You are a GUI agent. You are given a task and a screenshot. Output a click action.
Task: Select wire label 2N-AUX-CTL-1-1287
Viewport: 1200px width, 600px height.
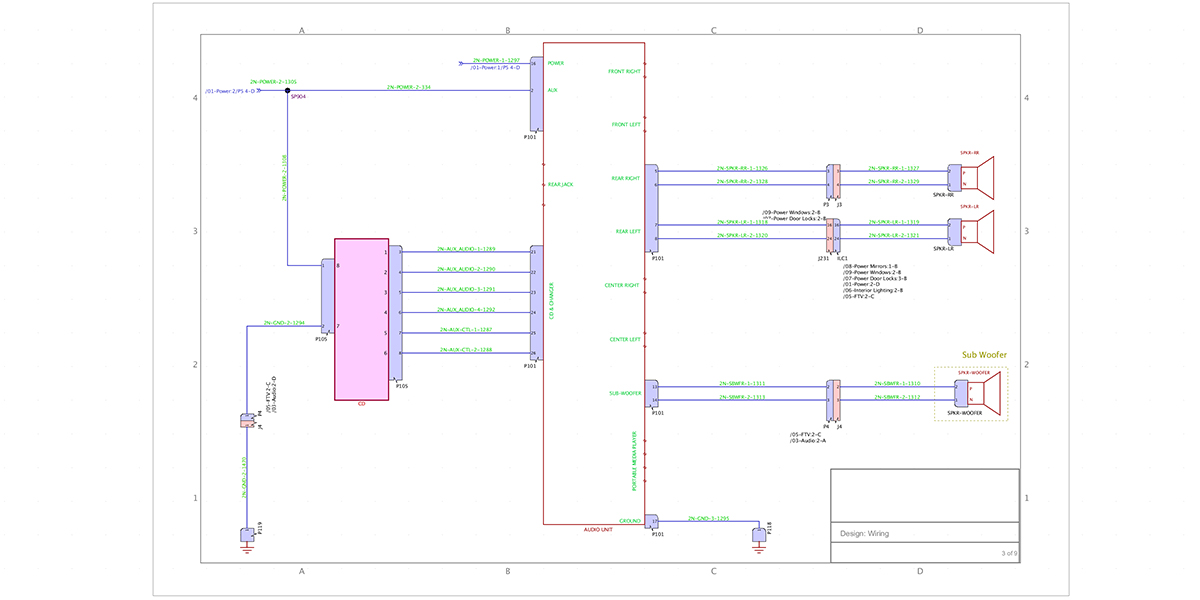tap(466, 329)
